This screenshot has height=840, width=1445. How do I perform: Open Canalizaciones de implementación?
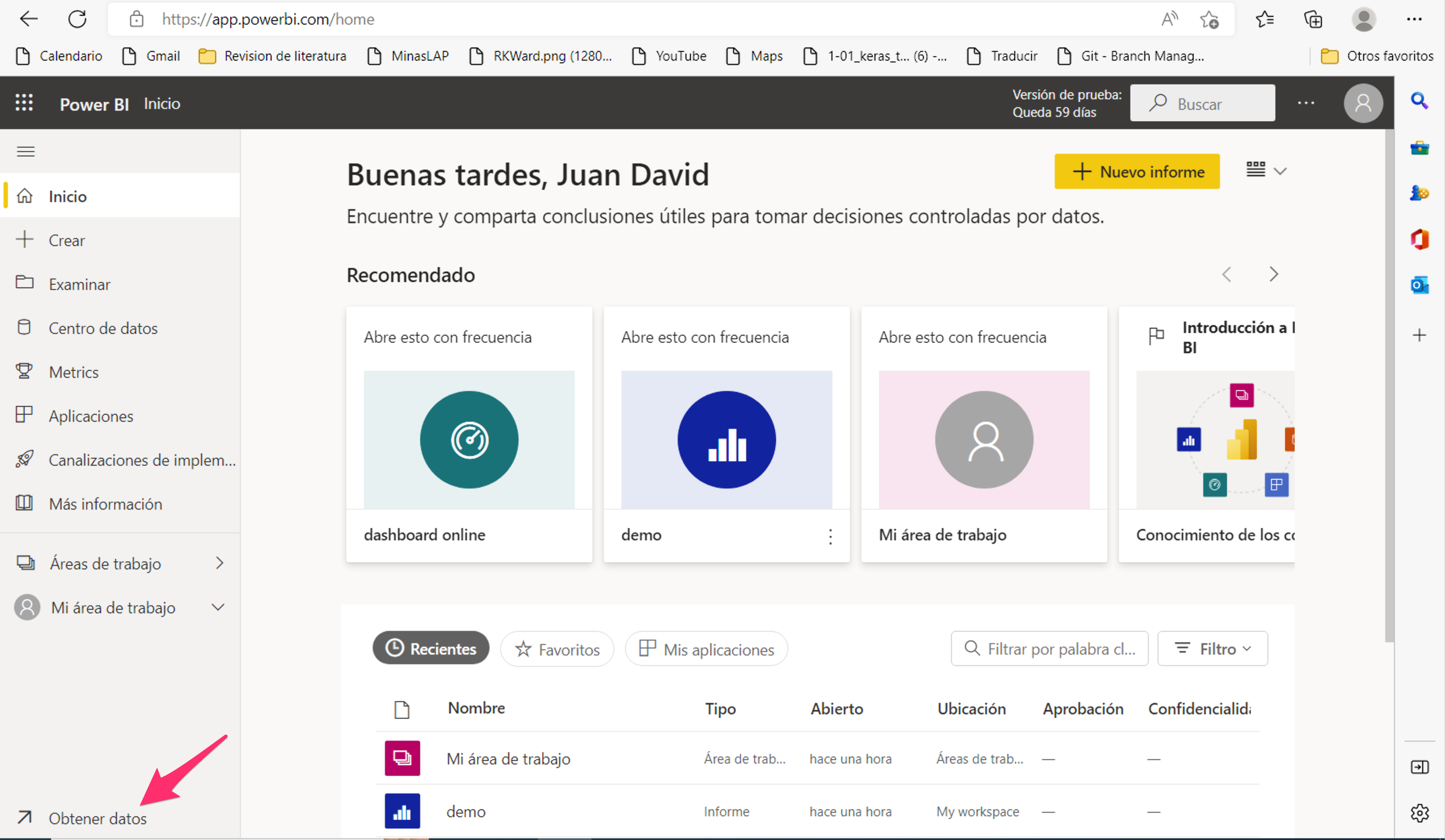[x=120, y=459]
